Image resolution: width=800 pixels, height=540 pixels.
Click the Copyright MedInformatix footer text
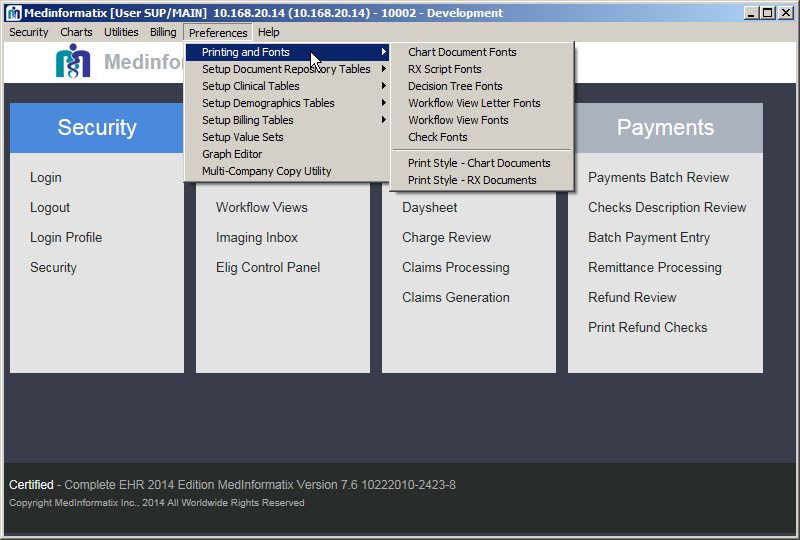[157, 503]
